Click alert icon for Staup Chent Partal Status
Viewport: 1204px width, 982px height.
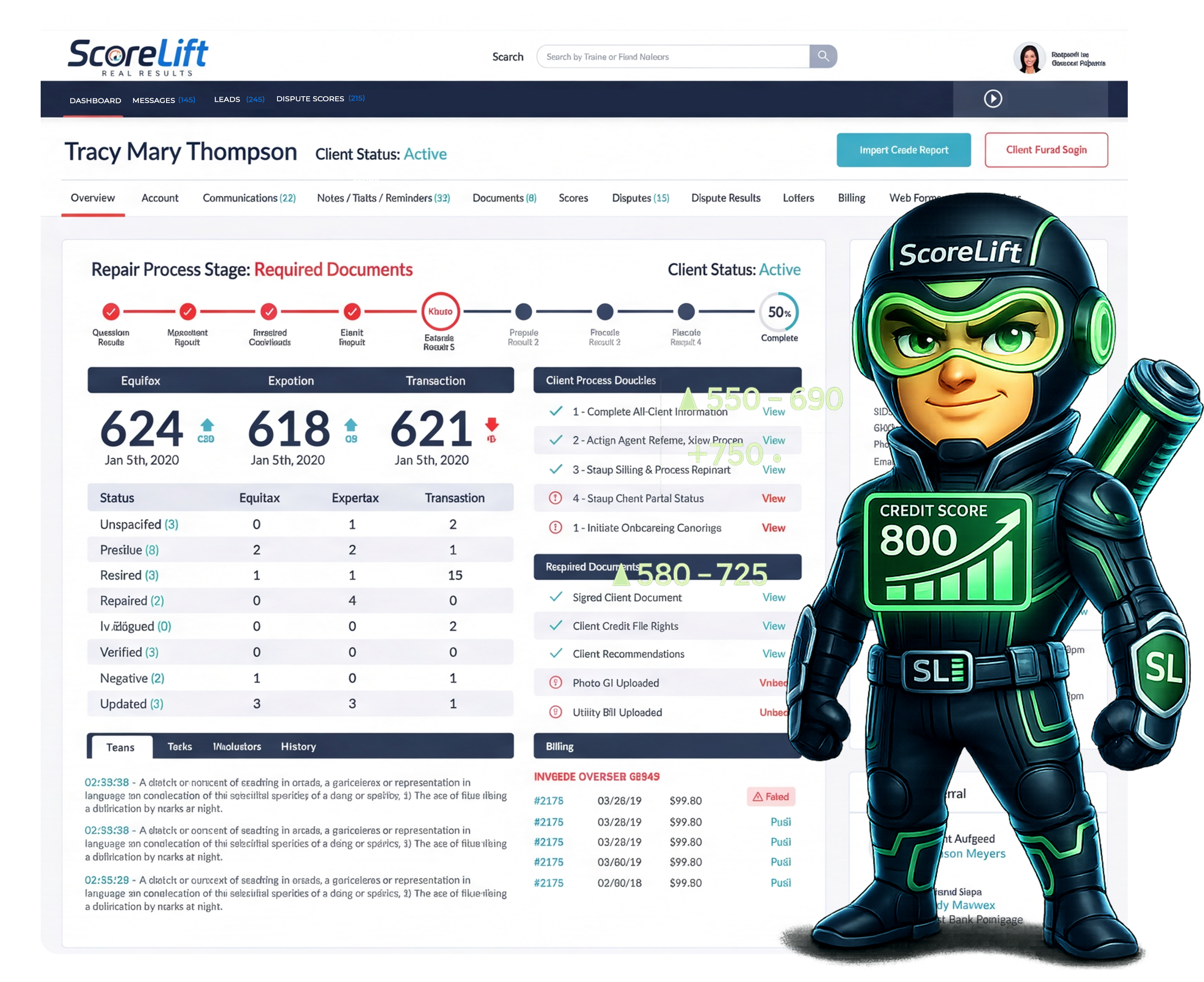coord(556,498)
